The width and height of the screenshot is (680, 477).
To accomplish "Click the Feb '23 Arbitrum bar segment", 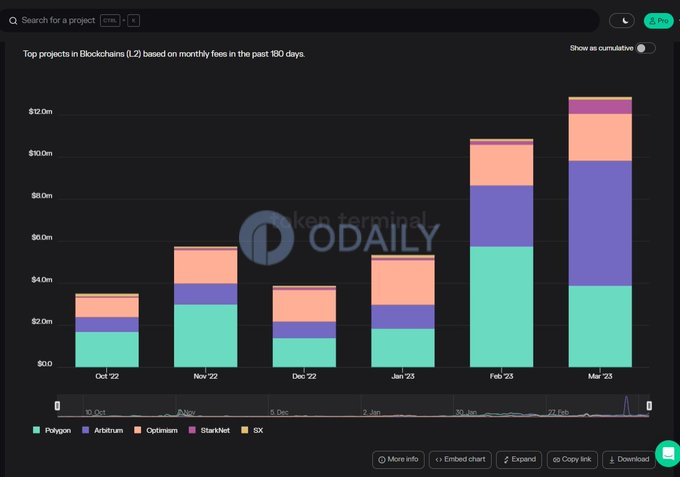I will coord(501,216).
